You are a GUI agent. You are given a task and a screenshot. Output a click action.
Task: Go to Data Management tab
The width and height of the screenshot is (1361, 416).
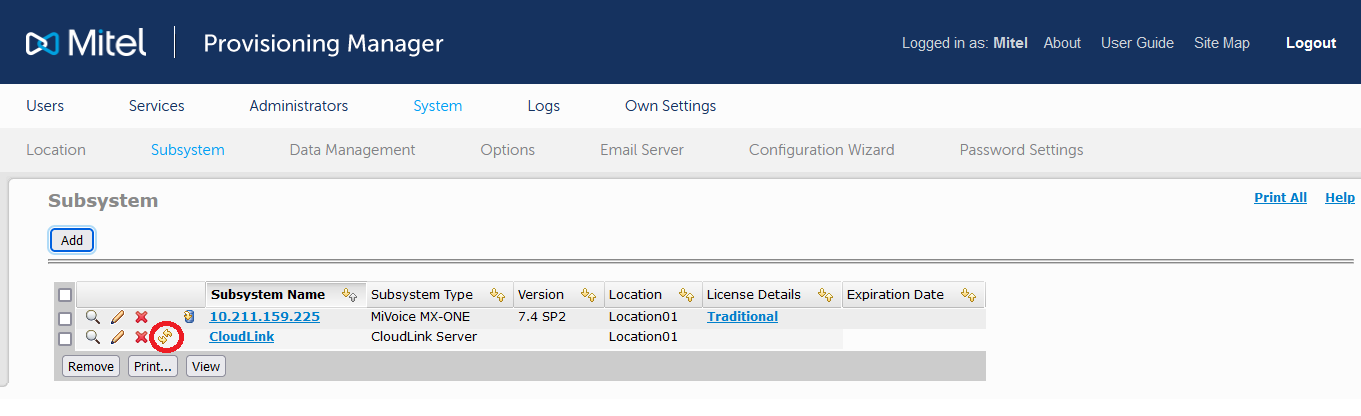(x=352, y=150)
